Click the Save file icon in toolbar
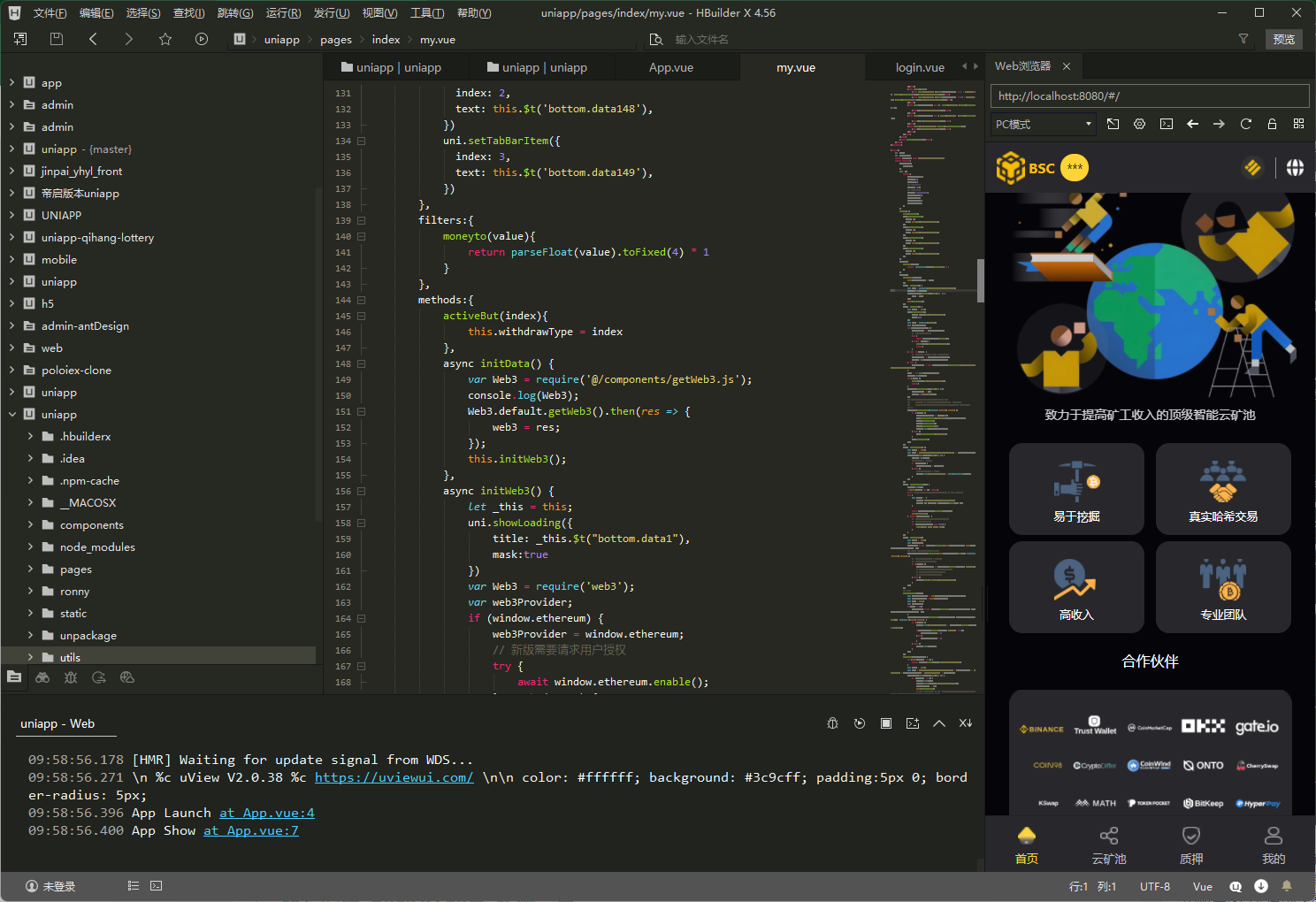This screenshot has height=902, width=1316. click(x=57, y=39)
